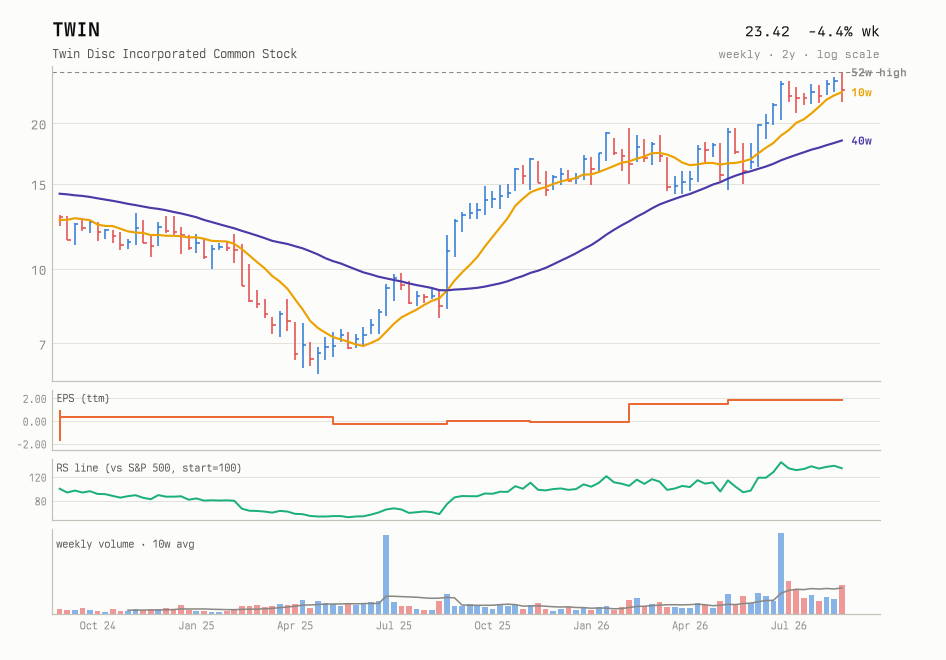This screenshot has height=660, width=946.
Task: Click the tallest volume bar near Jul 25
Action: coord(386,574)
